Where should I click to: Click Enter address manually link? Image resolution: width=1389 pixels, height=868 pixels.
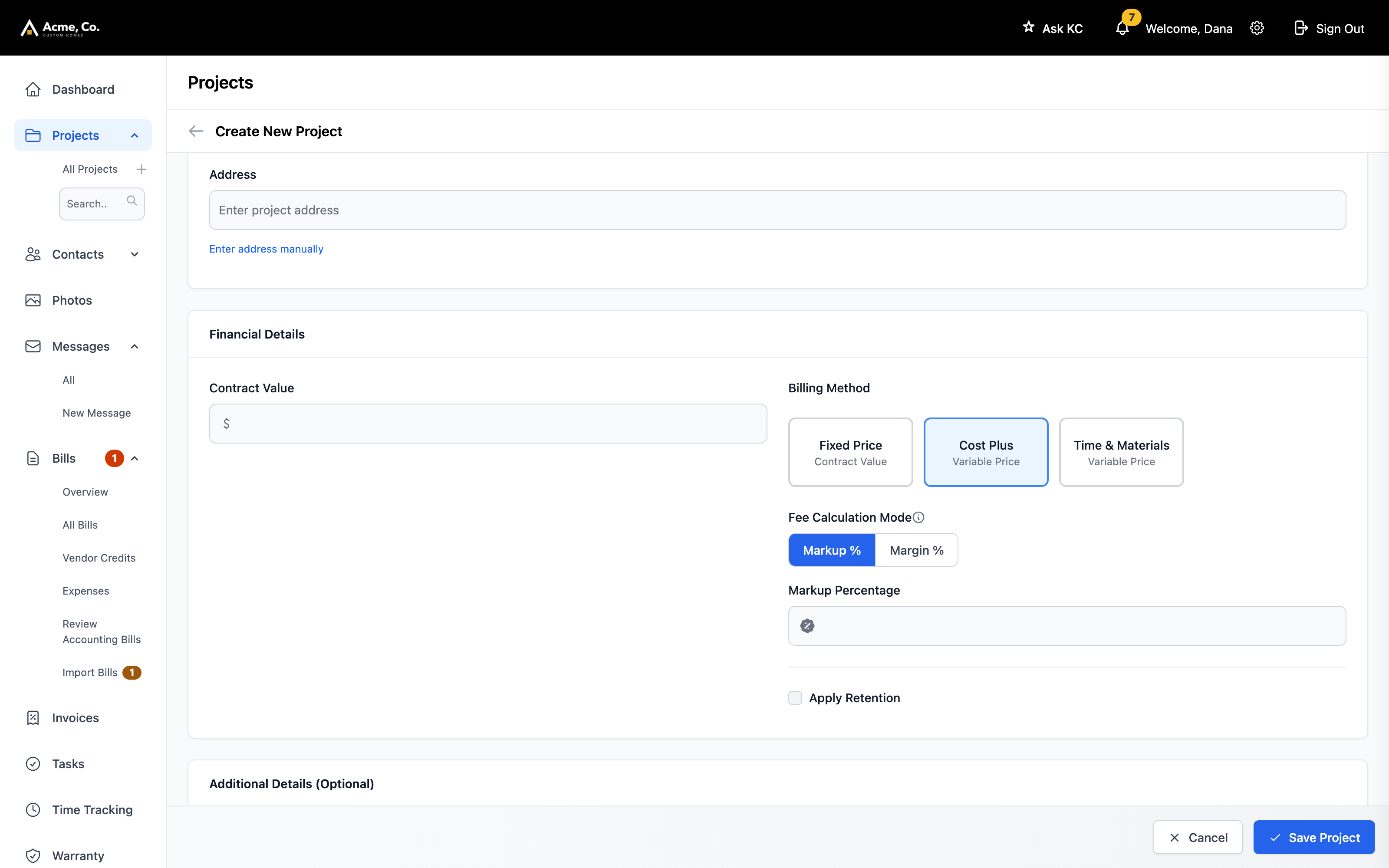(267, 249)
